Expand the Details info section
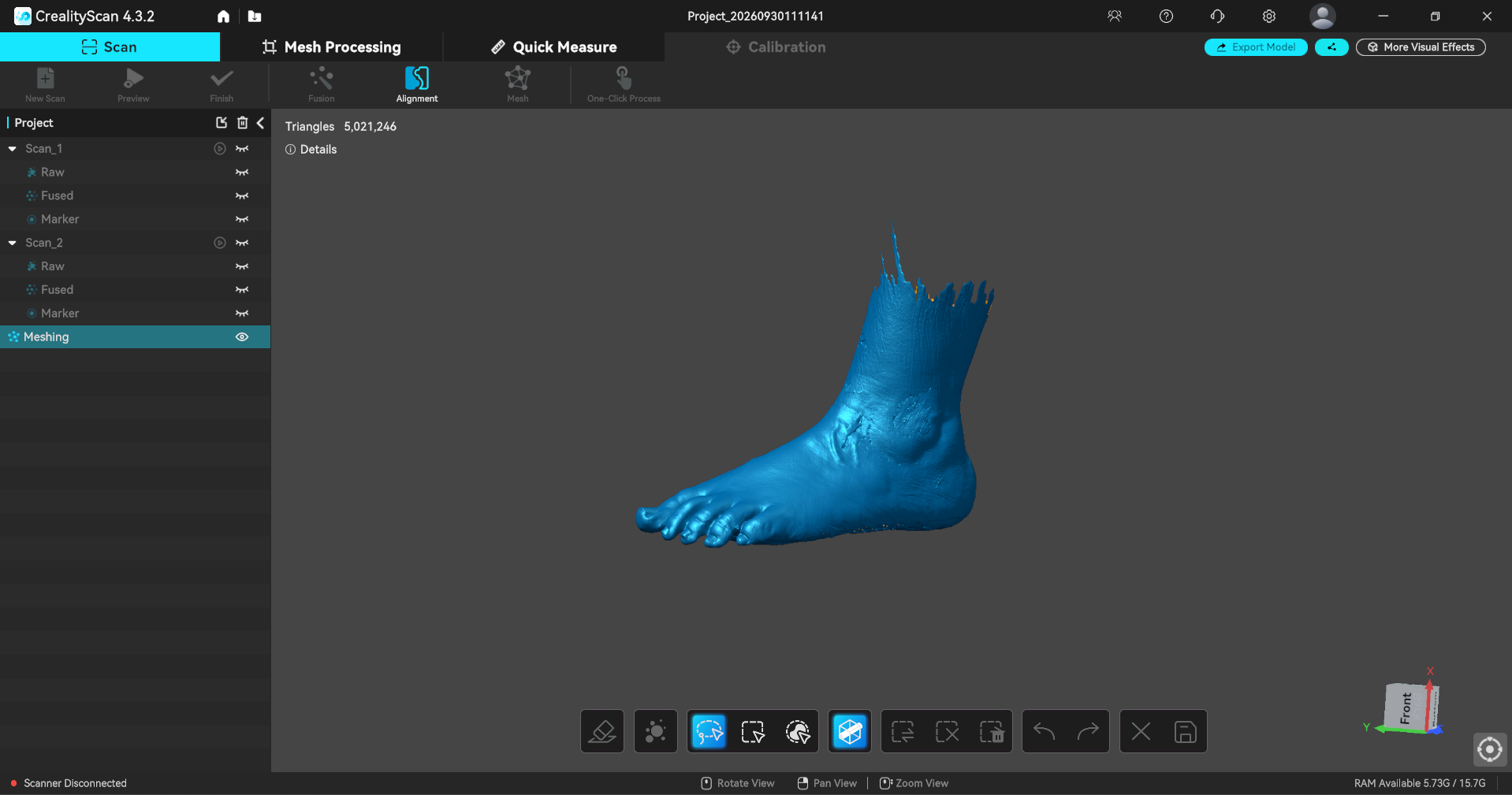1512x795 pixels. click(311, 149)
